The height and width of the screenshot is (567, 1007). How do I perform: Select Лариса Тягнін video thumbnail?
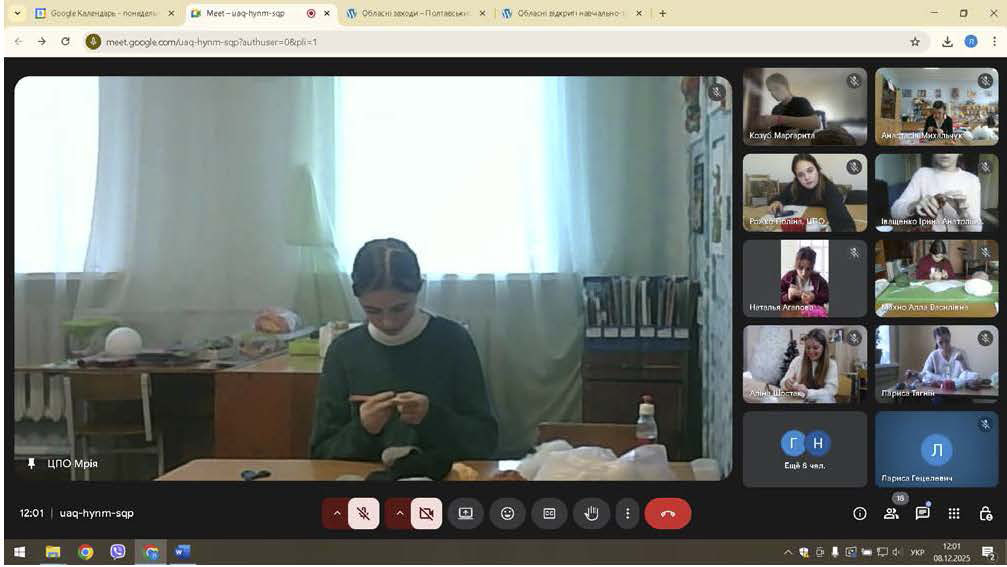coord(937,363)
